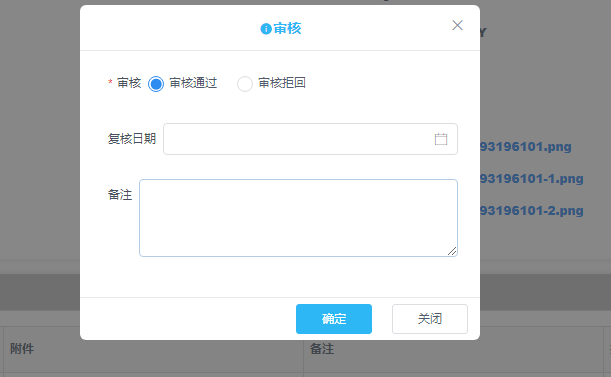This screenshot has width=611, height=377.
Task: Click the 关闭 button
Action: (430, 319)
